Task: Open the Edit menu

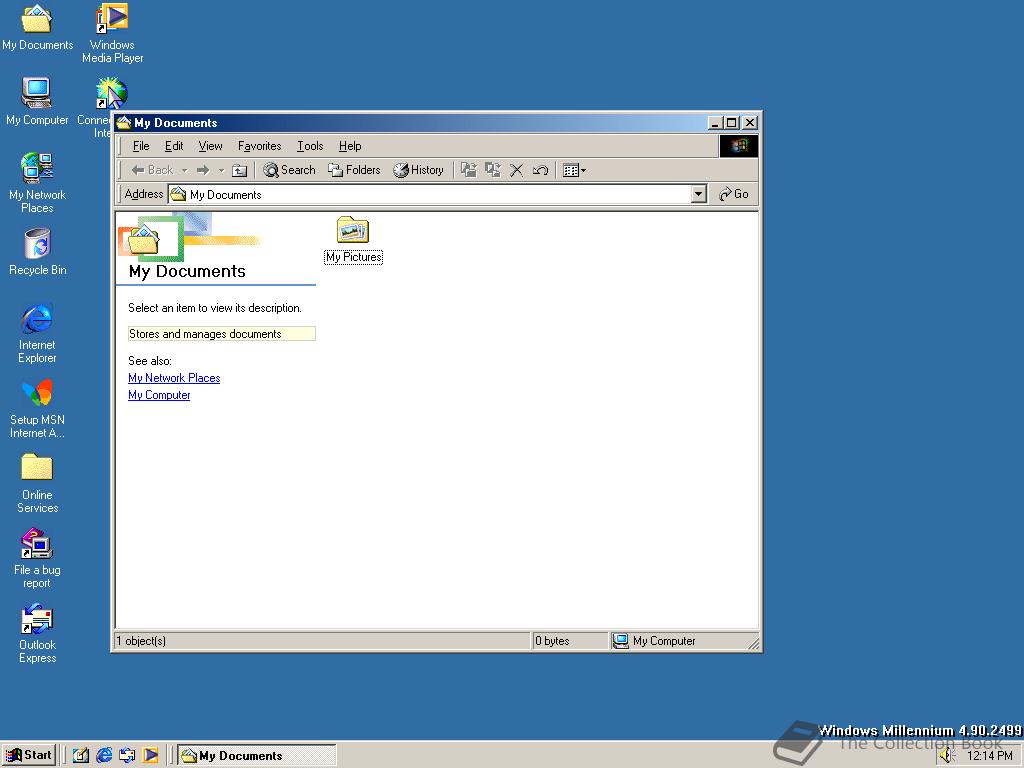Action: (x=174, y=146)
